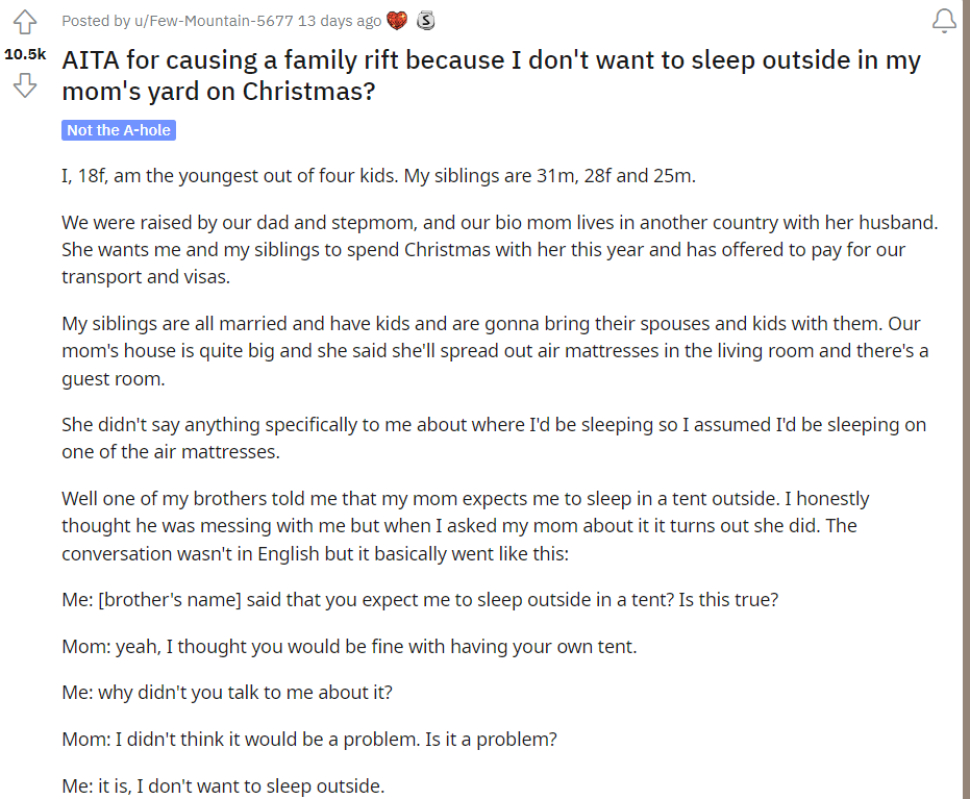Click the paragraph starting 'My siblings are all married'

coord(495,351)
